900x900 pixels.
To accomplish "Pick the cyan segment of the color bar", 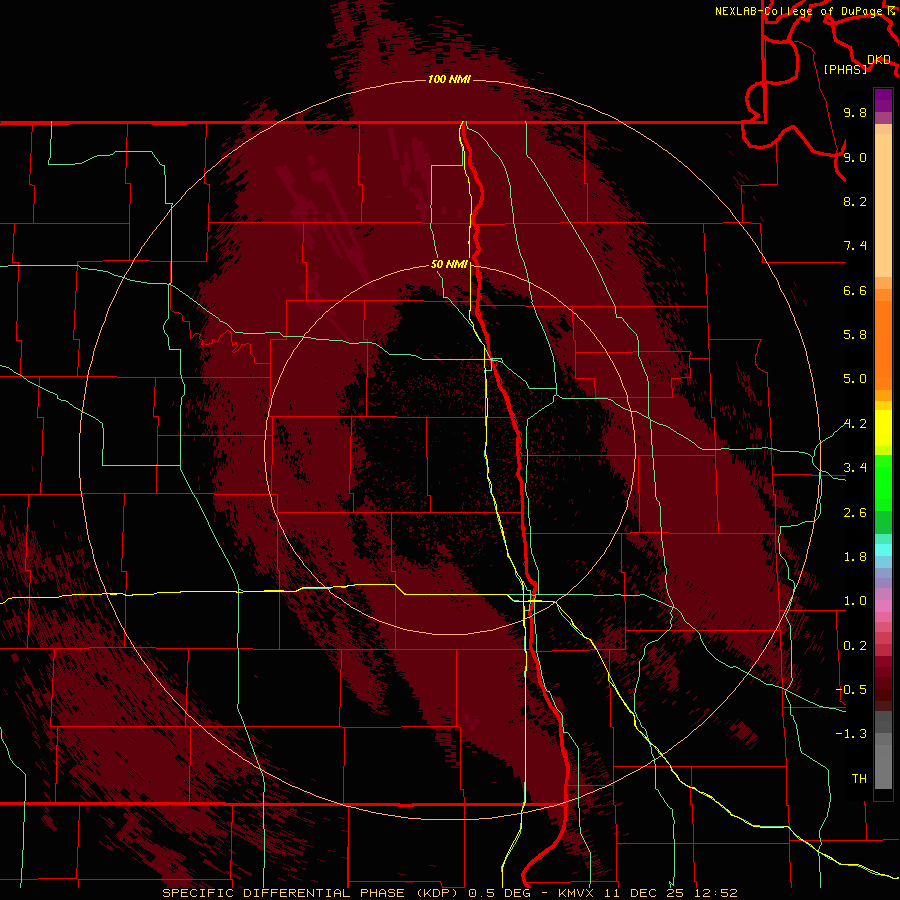I will pos(883,549).
